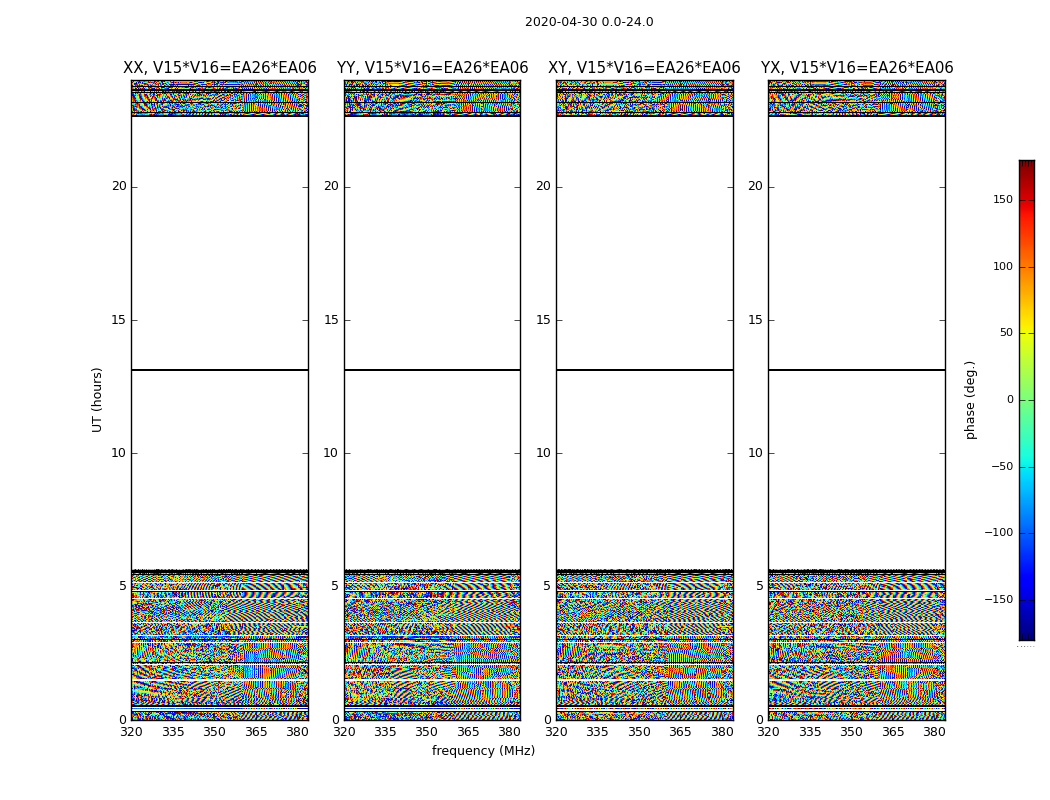Click the lower phase data in XX panel
The width and height of the screenshot is (1050, 800).
[x=219, y=650]
